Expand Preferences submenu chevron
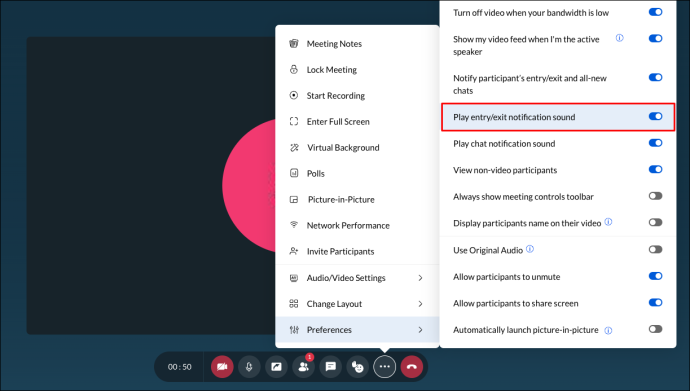This screenshot has width=690, height=391. [x=420, y=329]
